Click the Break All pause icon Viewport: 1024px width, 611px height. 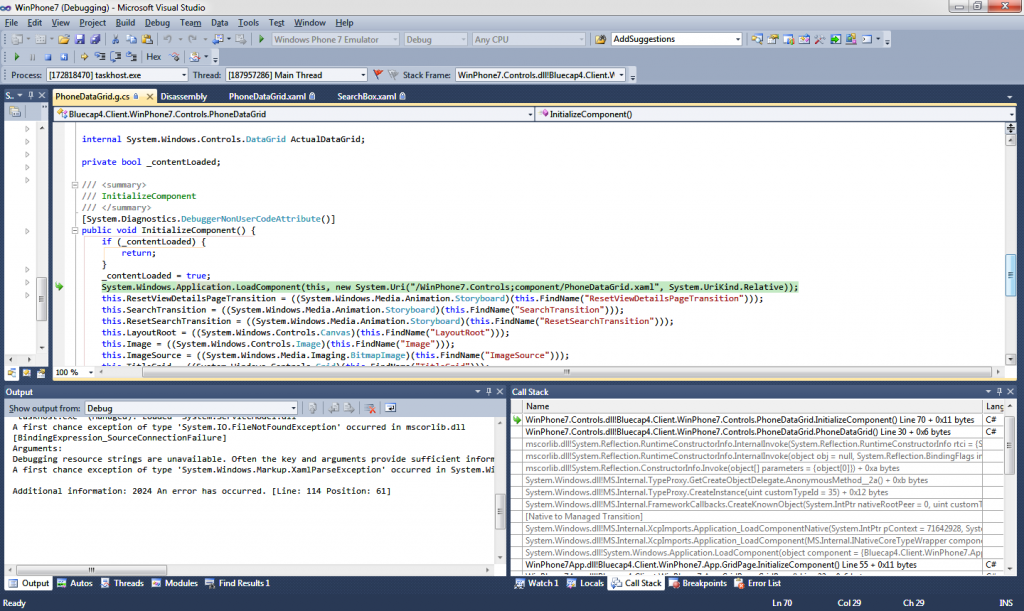pos(33,57)
